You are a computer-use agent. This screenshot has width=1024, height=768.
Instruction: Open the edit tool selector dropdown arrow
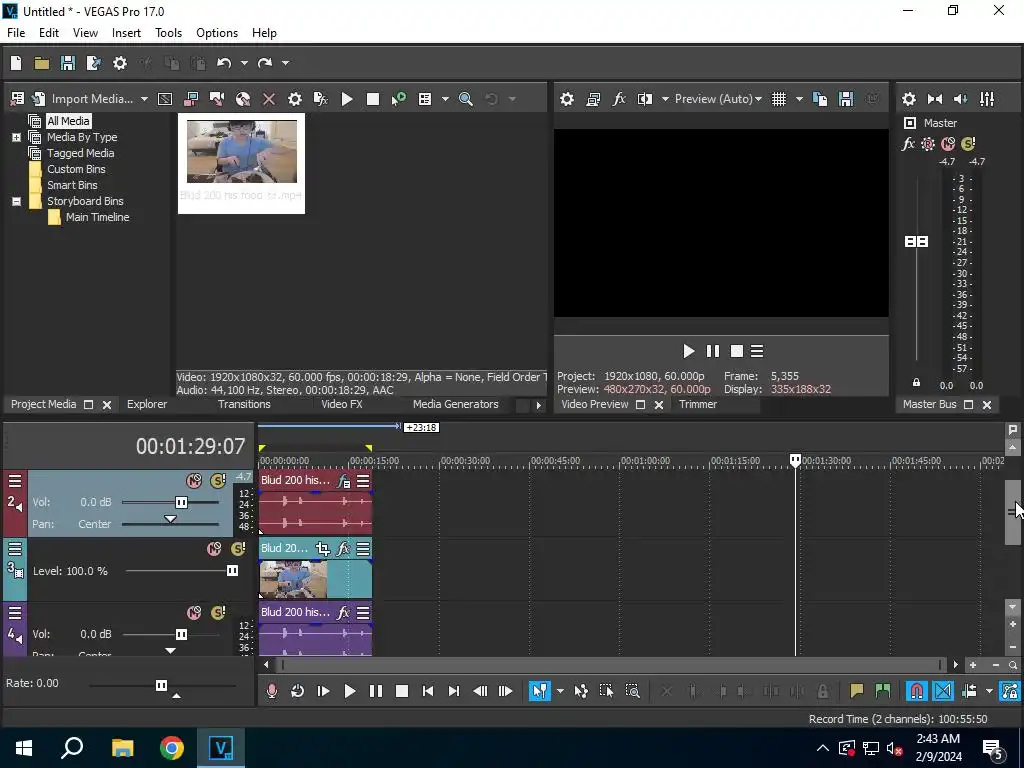point(560,691)
